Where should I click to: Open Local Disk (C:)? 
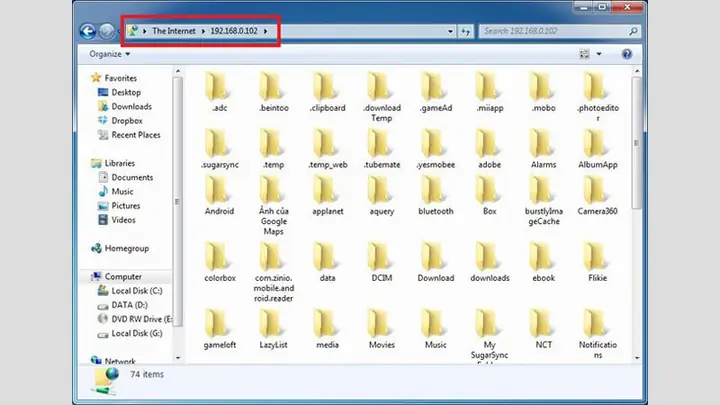130,291
